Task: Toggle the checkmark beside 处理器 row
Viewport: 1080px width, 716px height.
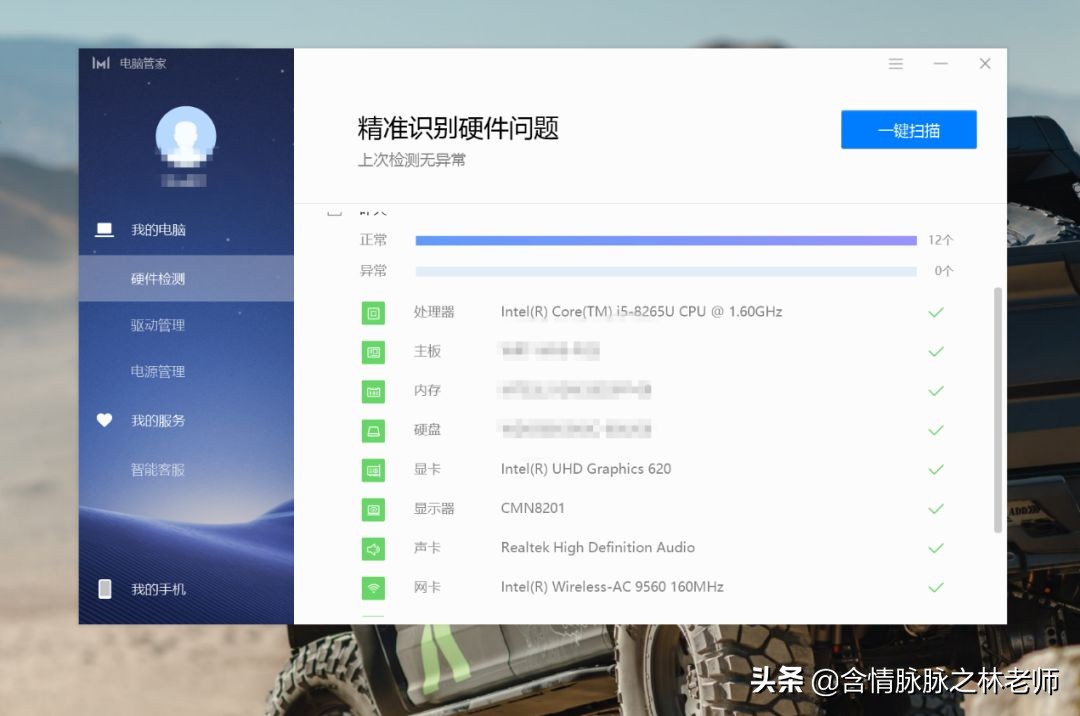Action: click(936, 312)
